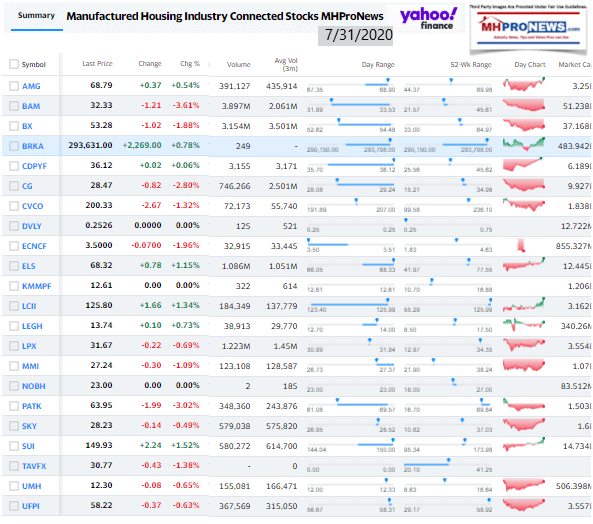Viewport: 593px width, 524px height.
Task: Check the LPX row checkbox
Action: 14,346
